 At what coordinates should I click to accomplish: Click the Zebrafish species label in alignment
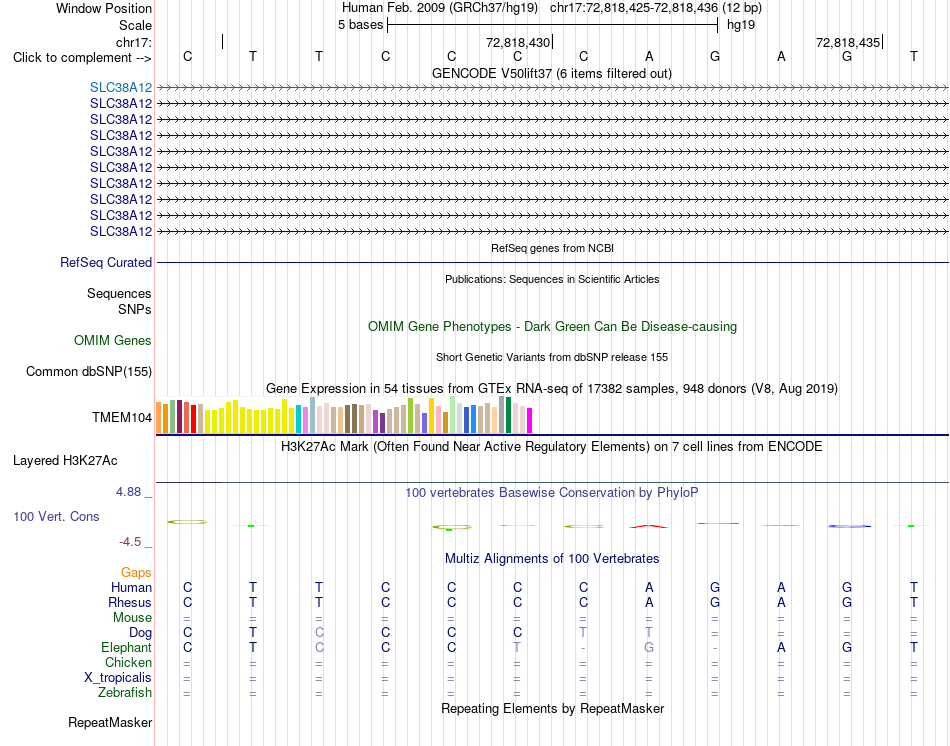click(125, 693)
